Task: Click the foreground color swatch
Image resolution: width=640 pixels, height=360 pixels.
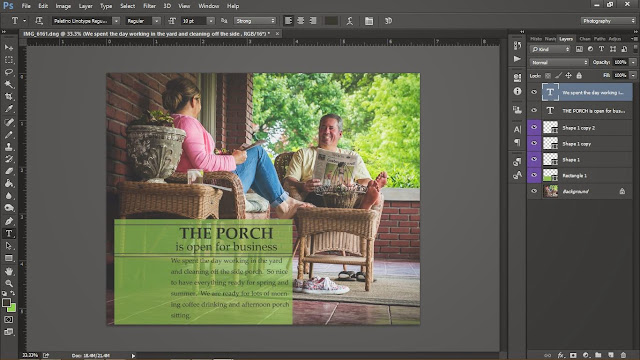Action: pyautogui.click(x=6, y=303)
